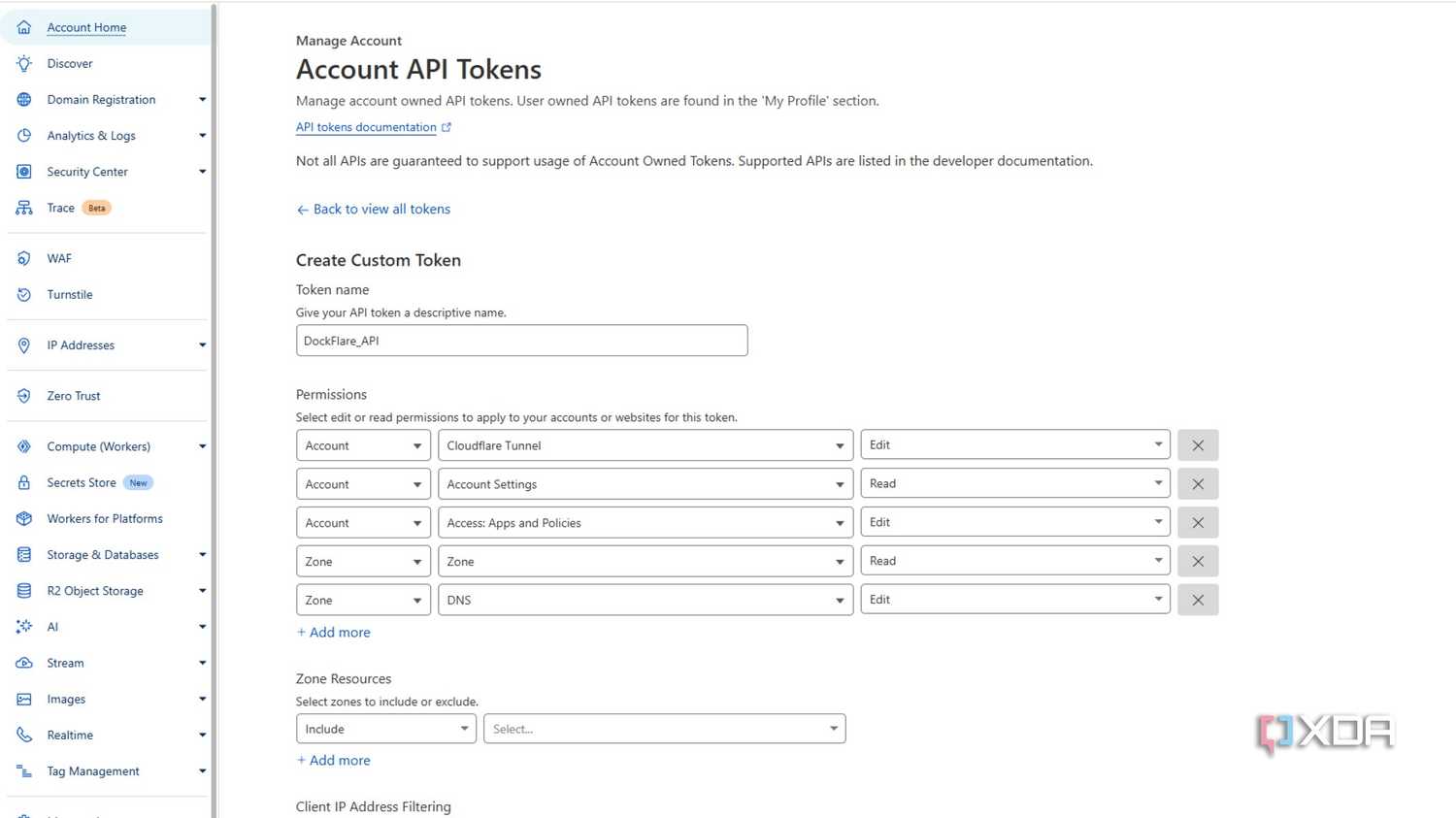
Task: Add more zone resources
Action: click(x=334, y=760)
